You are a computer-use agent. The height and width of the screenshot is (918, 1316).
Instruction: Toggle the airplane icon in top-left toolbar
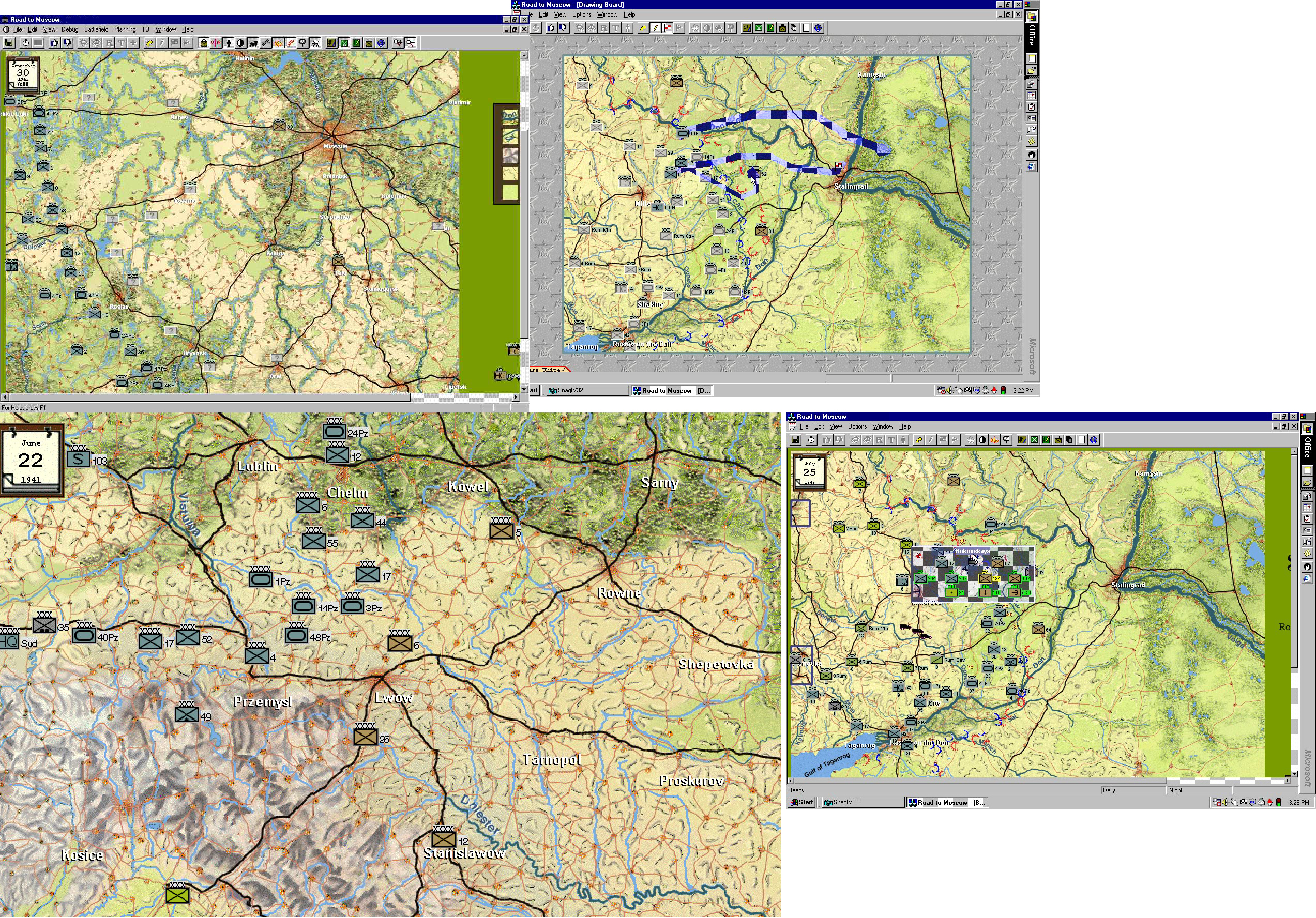pos(266,43)
